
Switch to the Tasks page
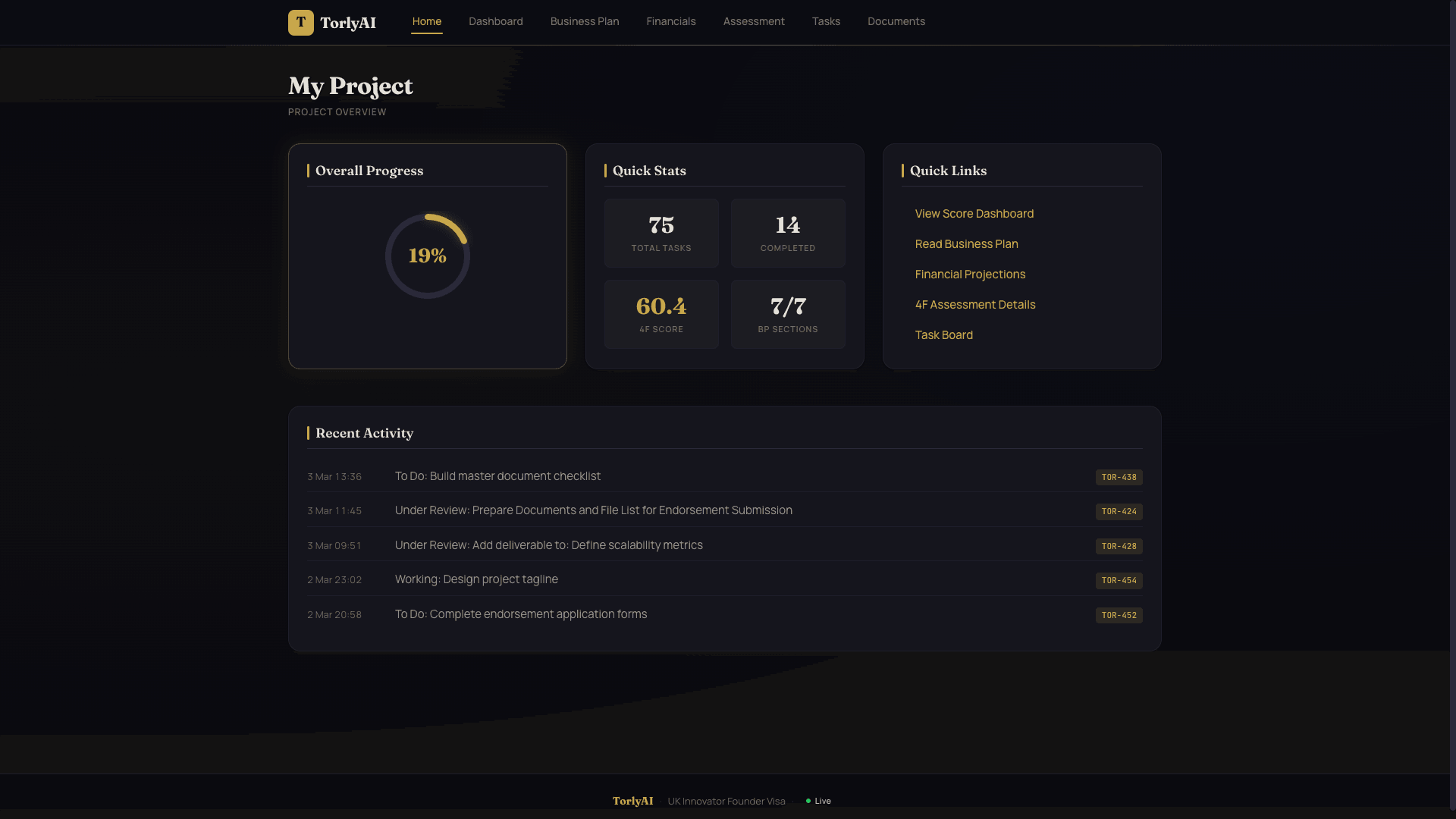[826, 21]
